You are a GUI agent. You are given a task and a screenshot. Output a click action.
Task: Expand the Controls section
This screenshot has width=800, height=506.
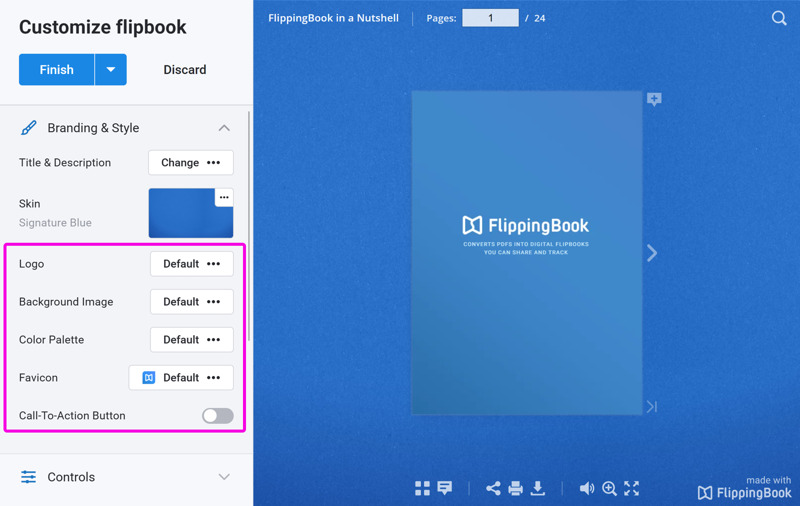(224, 477)
